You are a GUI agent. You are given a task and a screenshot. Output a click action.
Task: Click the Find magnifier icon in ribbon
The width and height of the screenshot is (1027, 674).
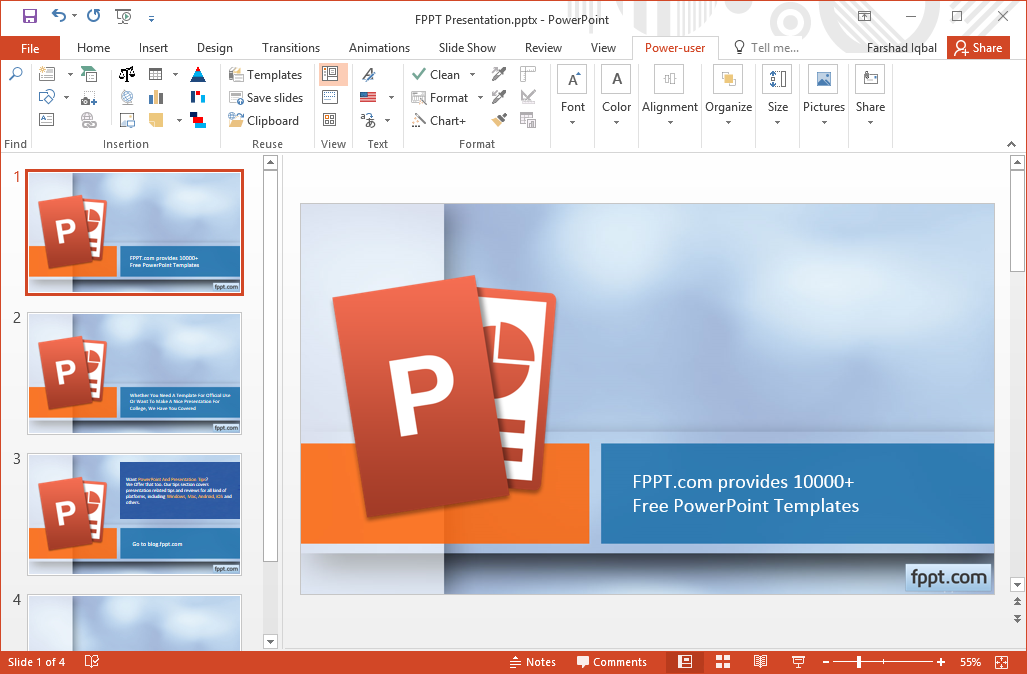point(16,74)
